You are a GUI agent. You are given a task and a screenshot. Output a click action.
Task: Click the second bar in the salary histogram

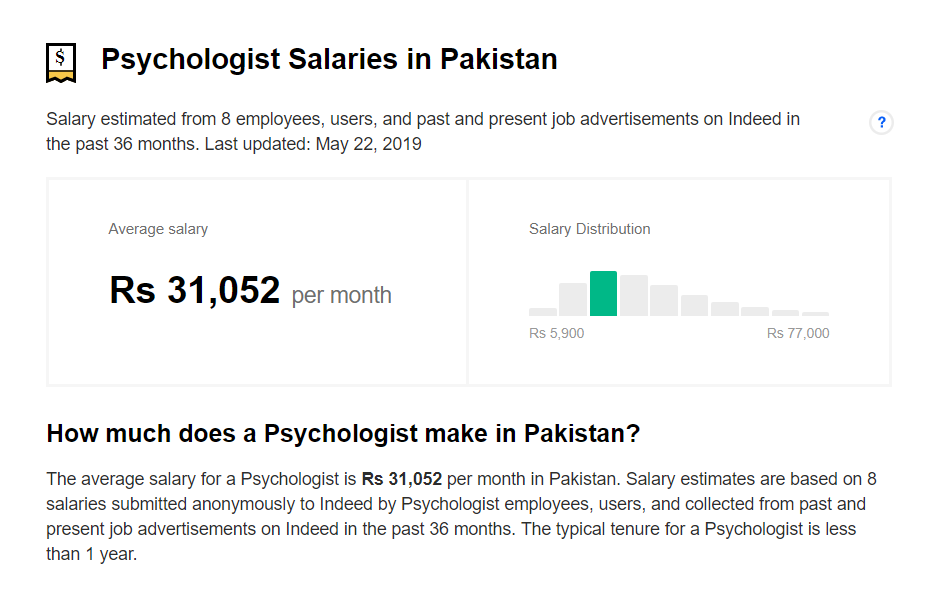573,300
